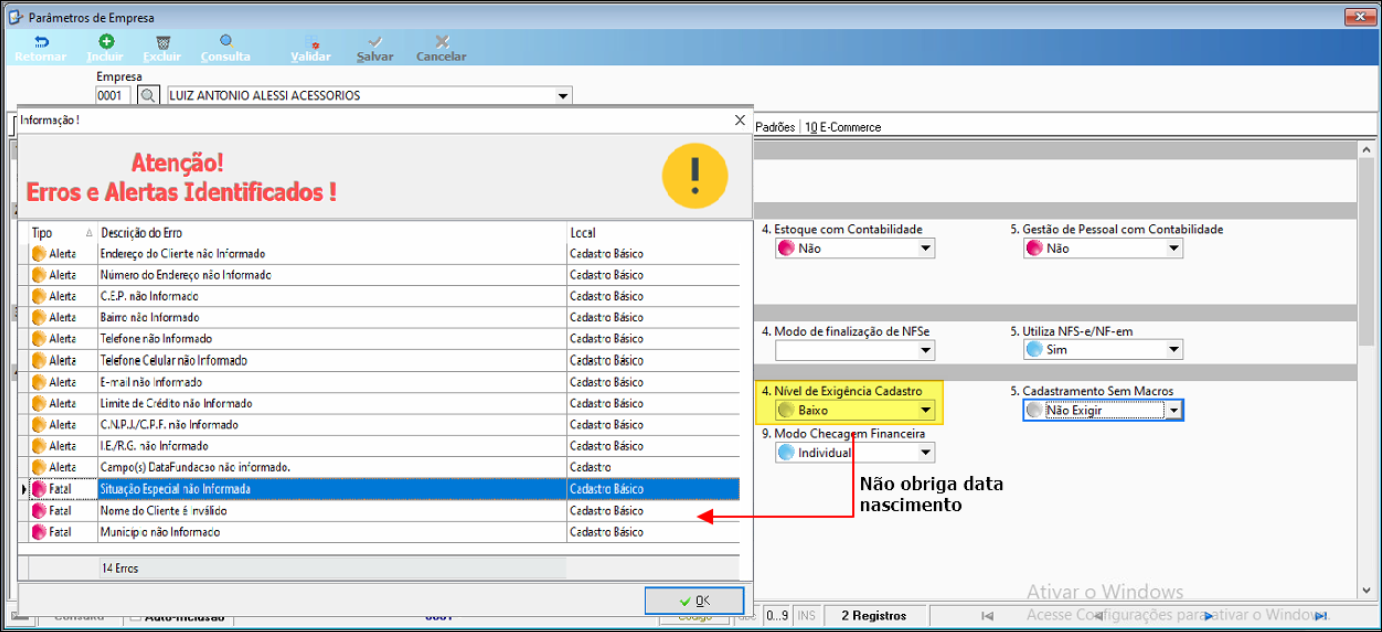Switch to the Padrões tab
Screen dimensions: 1382x632
pos(775,128)
